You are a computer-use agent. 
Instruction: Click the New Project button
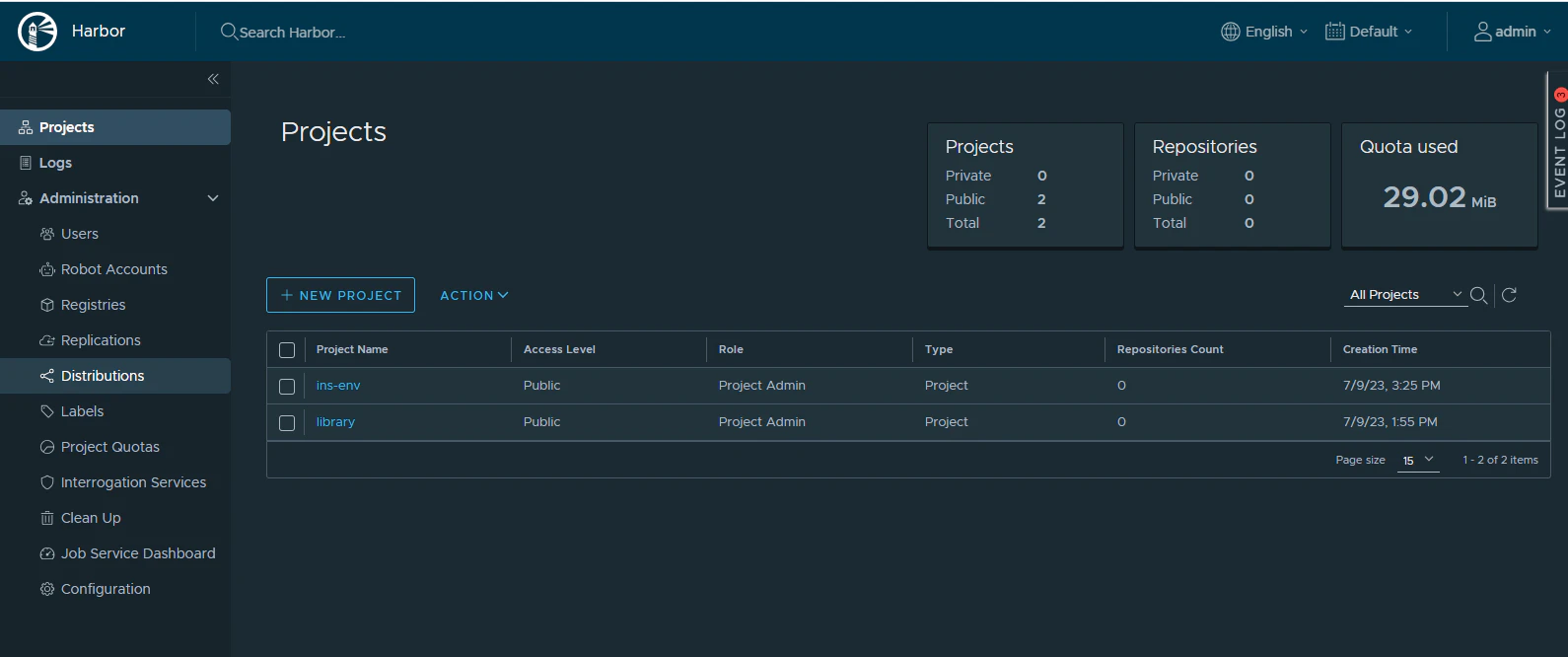click(x=340, y=295)
